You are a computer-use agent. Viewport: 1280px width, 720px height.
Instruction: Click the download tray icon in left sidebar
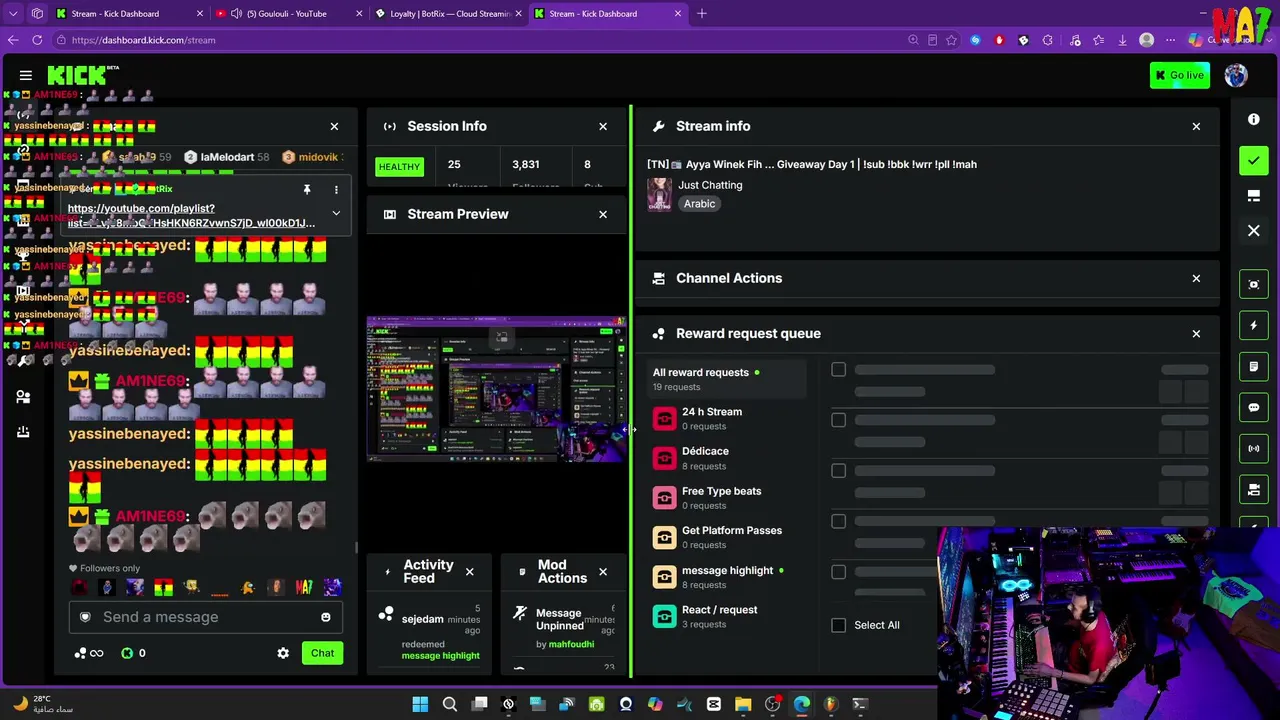tap(23, 432)
